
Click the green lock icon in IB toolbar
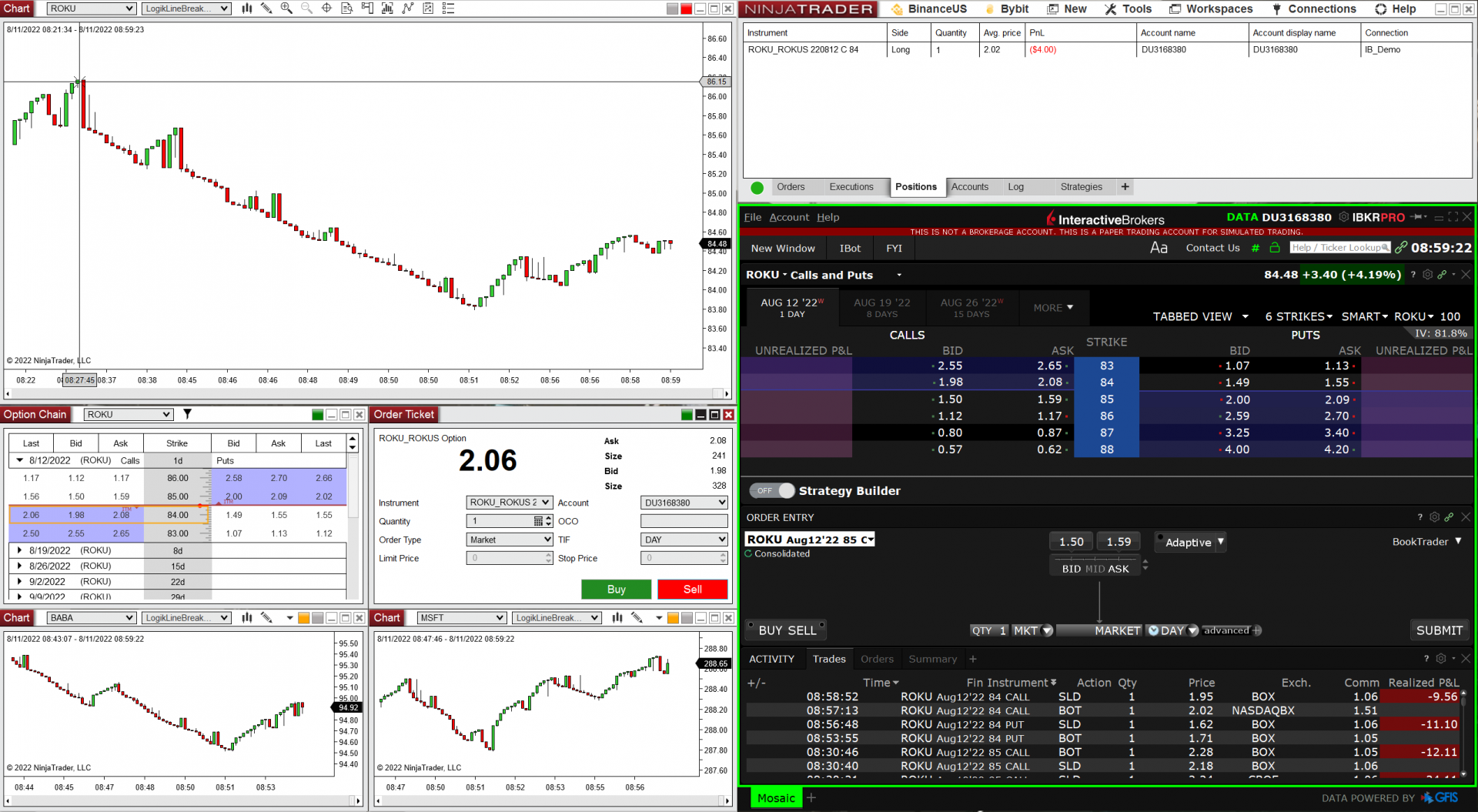point(1275,248)
